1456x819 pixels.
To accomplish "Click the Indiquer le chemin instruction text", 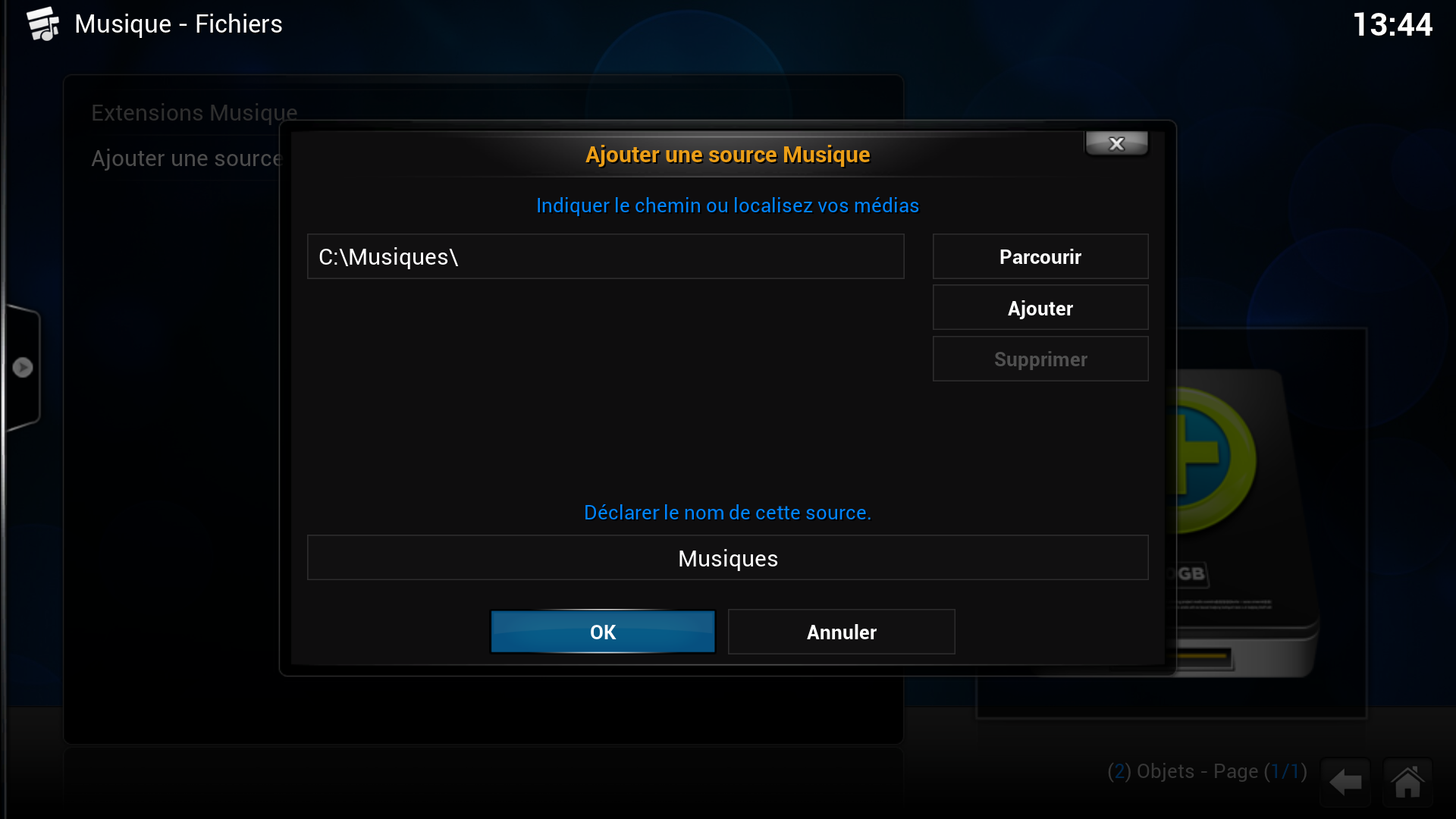I will 727,206.
